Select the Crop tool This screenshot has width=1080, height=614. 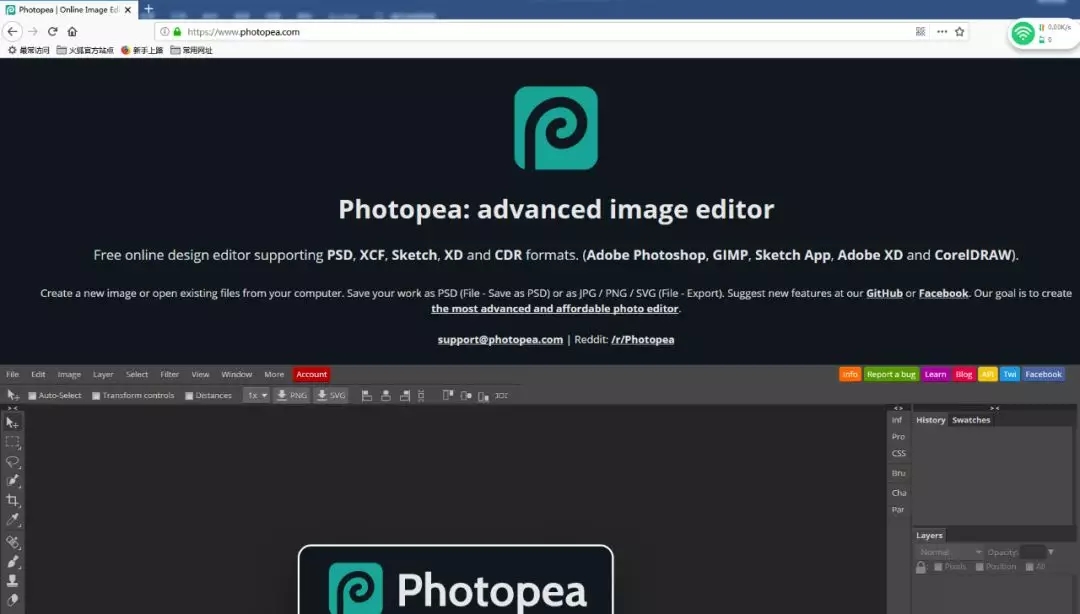[x=12, y=500]
